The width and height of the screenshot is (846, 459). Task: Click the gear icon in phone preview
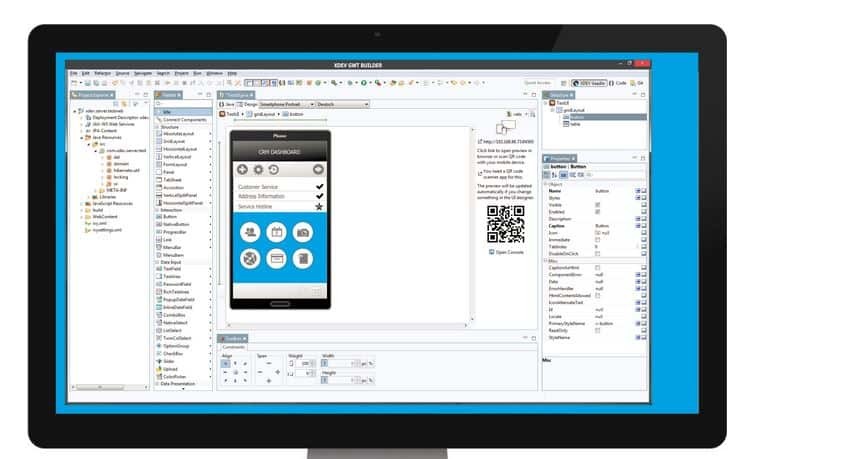click(x=257, y=170)
